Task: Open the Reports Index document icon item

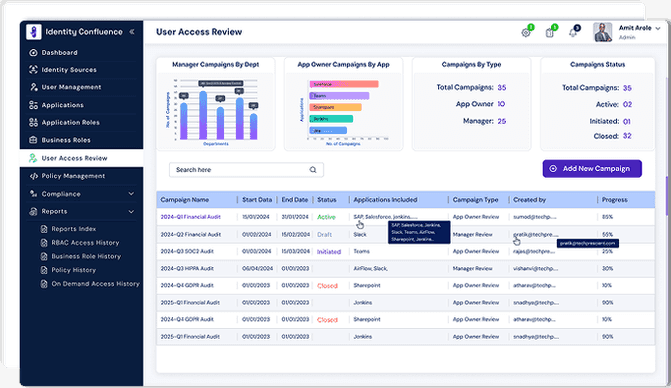Action: [x=44, y=229]
